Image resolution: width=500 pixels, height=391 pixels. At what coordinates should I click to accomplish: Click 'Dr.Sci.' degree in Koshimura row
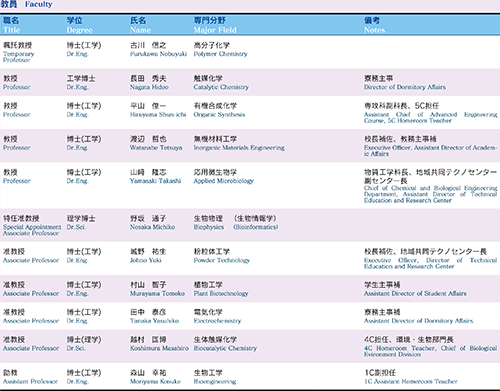(76, 348)
